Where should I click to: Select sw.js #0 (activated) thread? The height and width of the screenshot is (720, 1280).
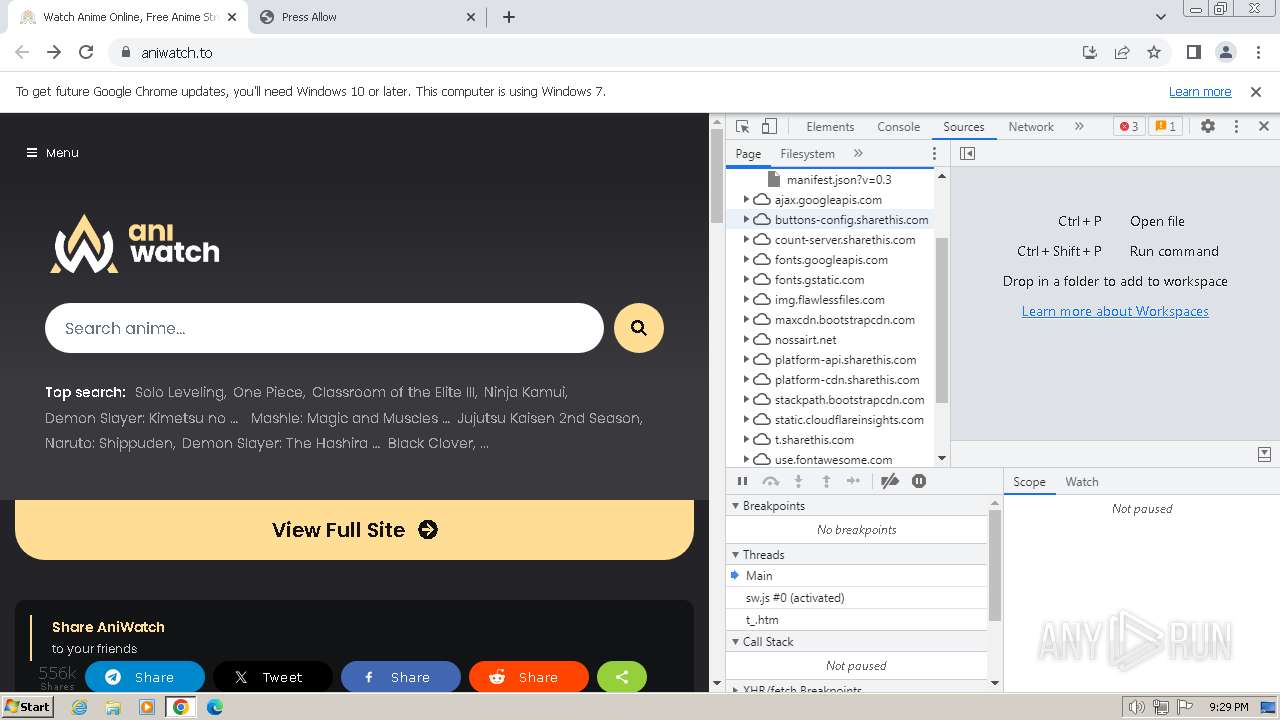pos(857,598)
